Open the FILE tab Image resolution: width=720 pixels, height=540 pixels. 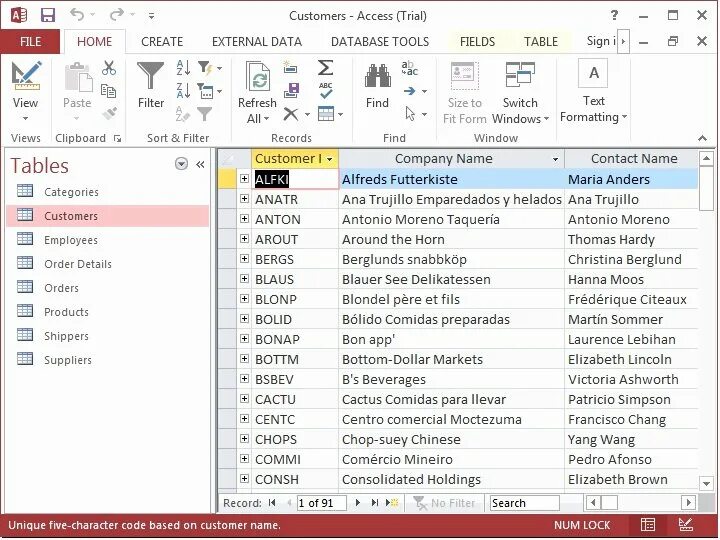point(30,41)
